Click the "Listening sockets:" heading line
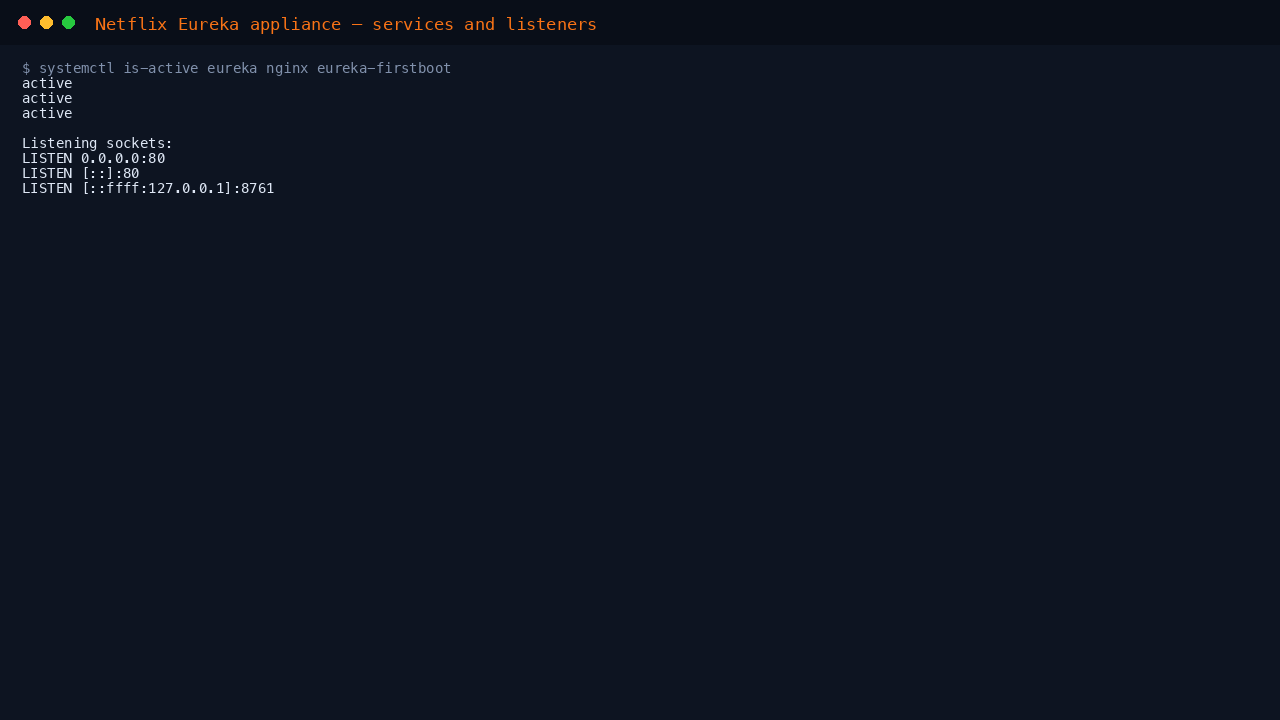 (x=98, y=143)
